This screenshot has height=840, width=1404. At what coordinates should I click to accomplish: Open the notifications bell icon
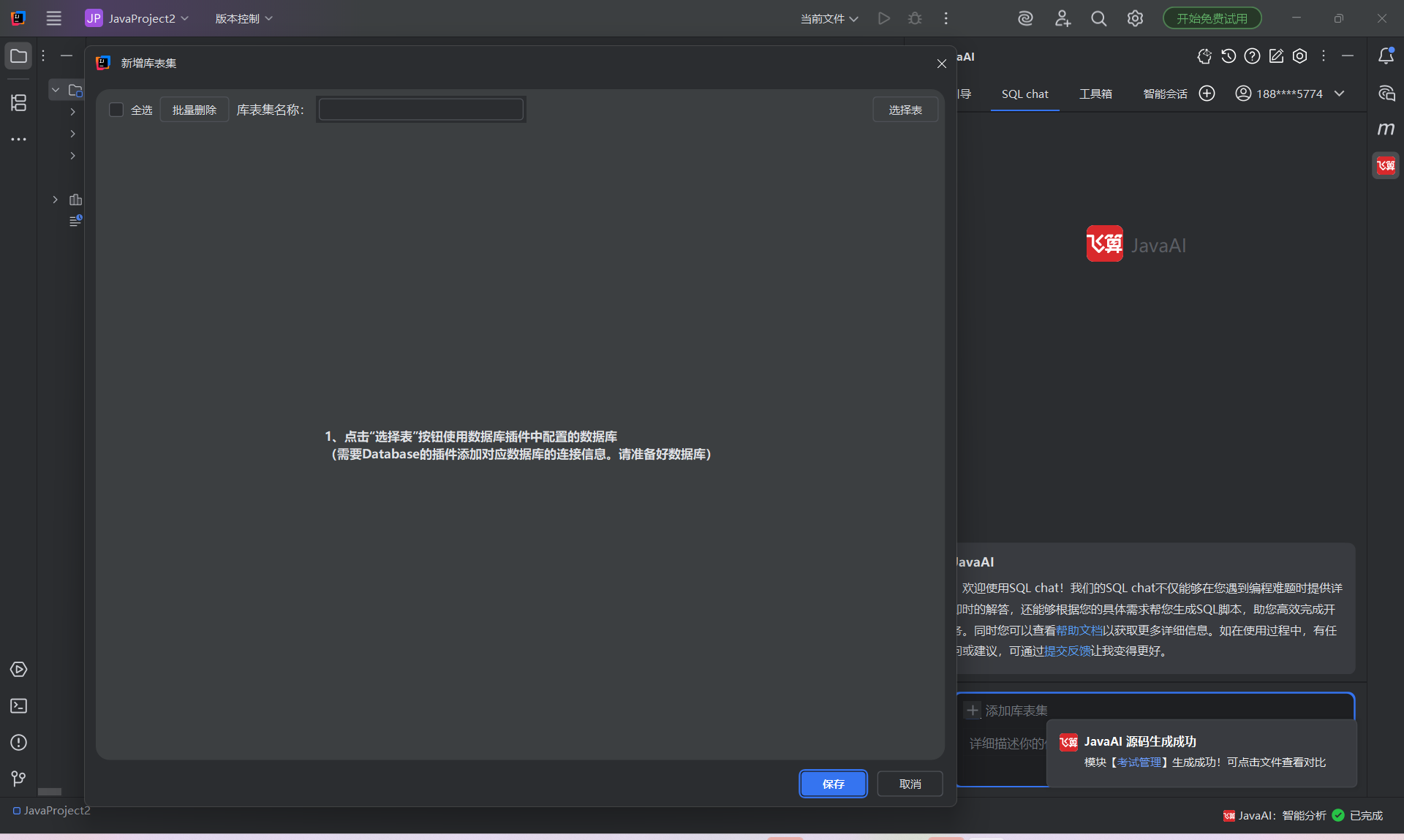[x=1386, y=56]
